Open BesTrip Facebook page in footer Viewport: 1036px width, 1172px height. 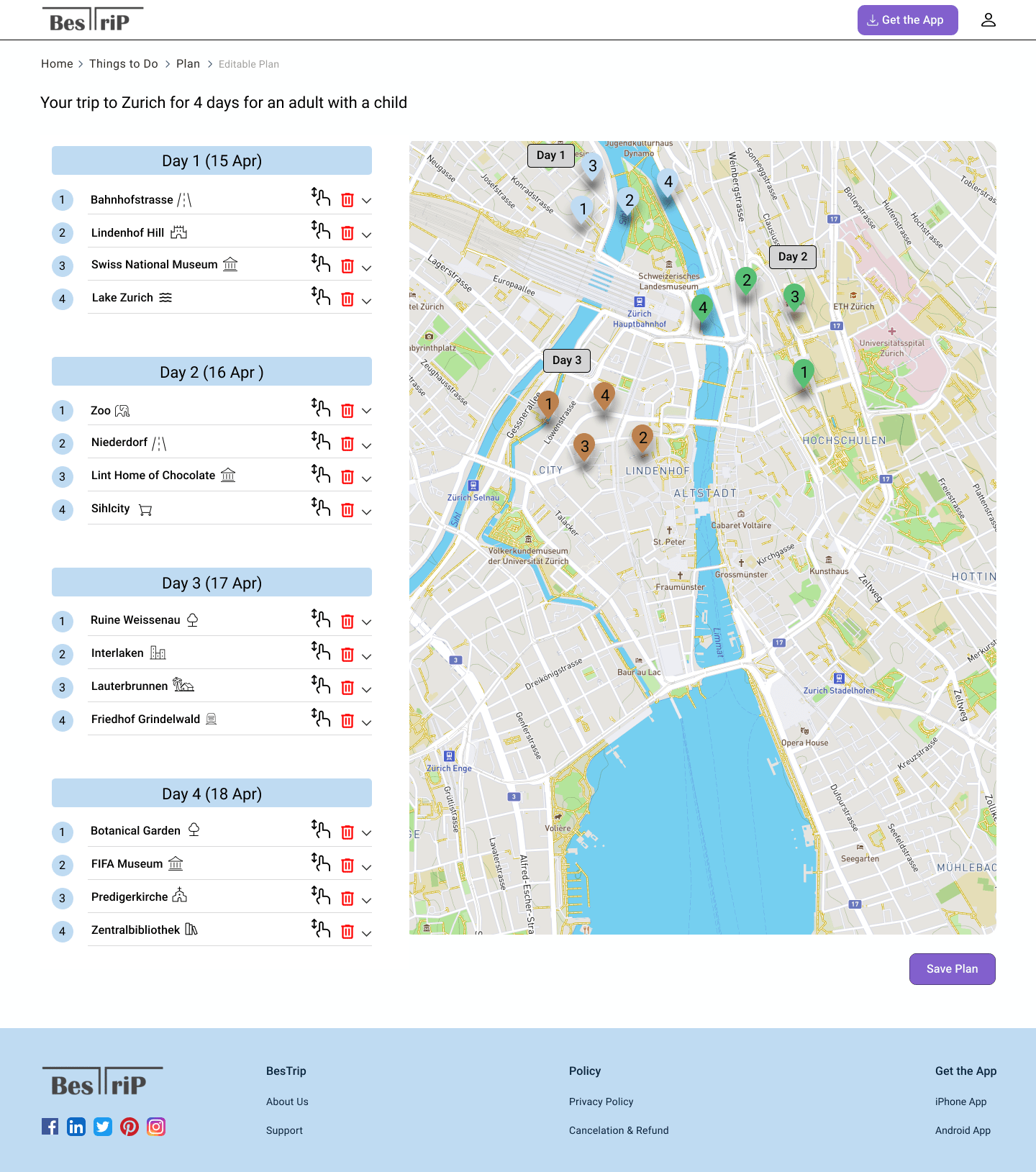tap(50, 1127)
